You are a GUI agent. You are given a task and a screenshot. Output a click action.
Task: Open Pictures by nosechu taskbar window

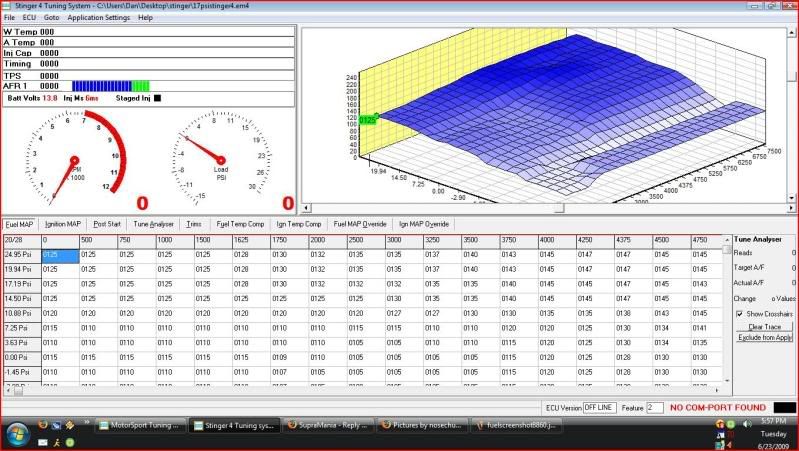pyautogui.click(x=422, y=426)
